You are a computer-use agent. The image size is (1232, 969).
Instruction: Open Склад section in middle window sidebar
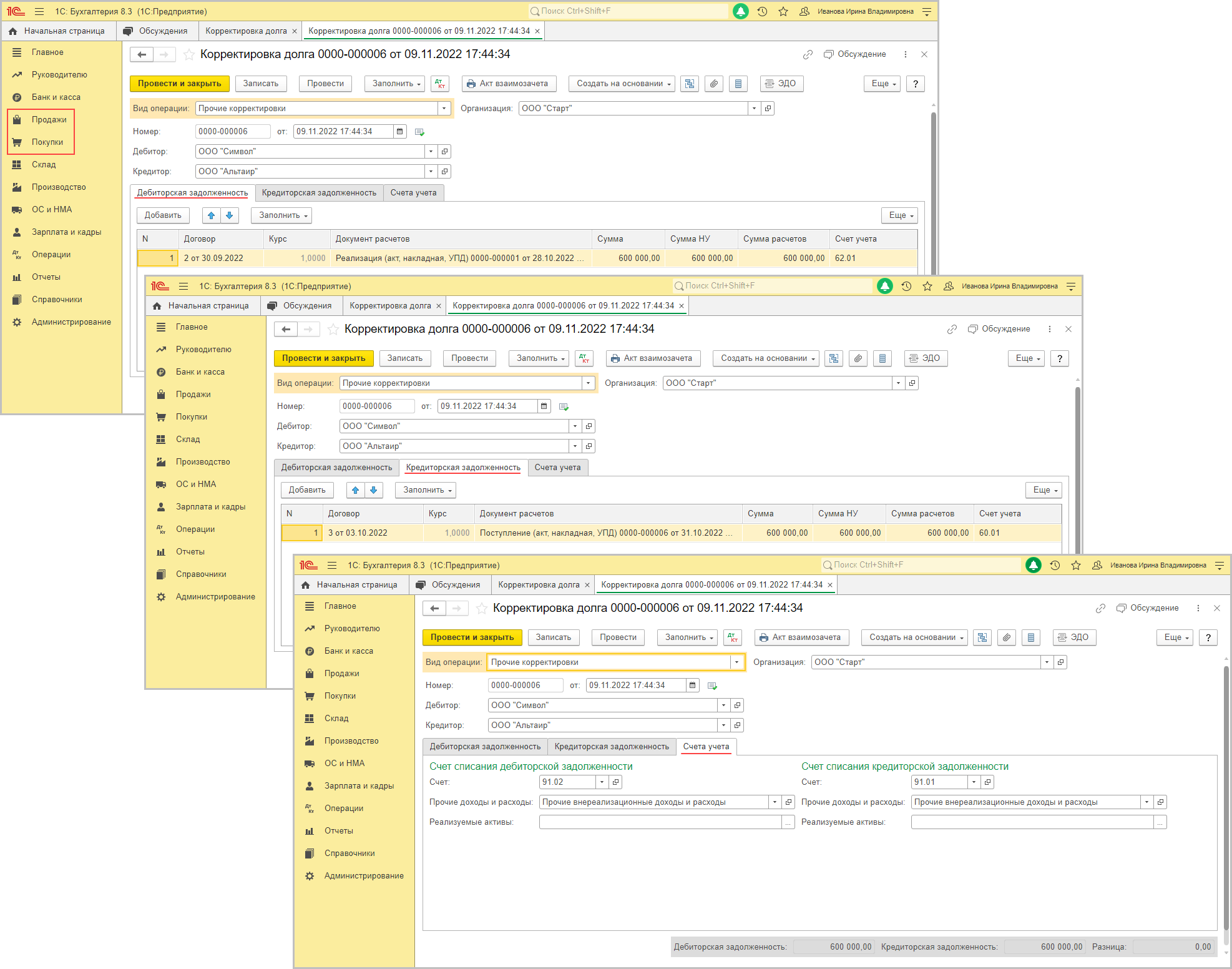(x=188, y=440)
